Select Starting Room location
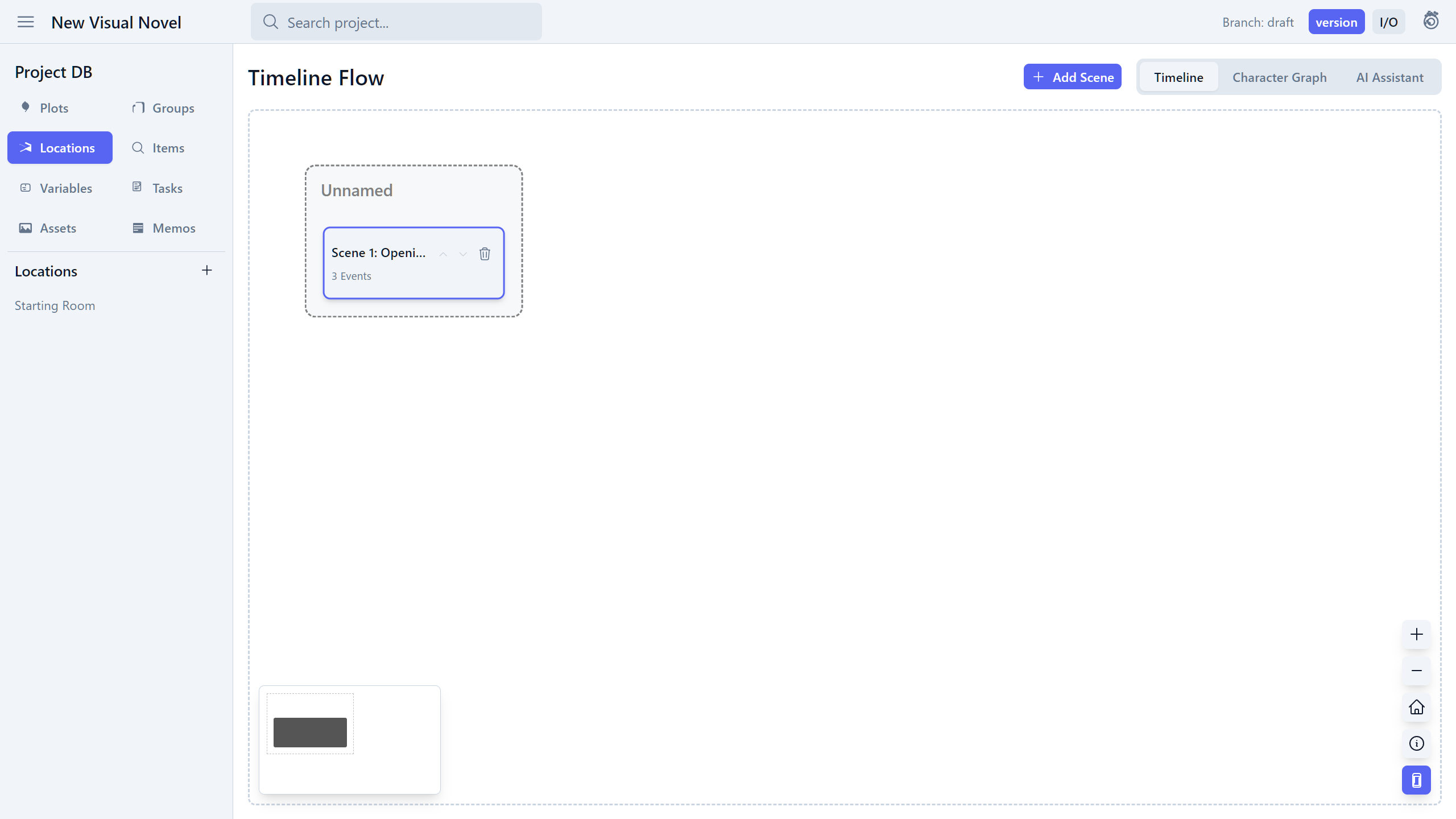This screenshot has height=819, width=1456. (55, 305)
